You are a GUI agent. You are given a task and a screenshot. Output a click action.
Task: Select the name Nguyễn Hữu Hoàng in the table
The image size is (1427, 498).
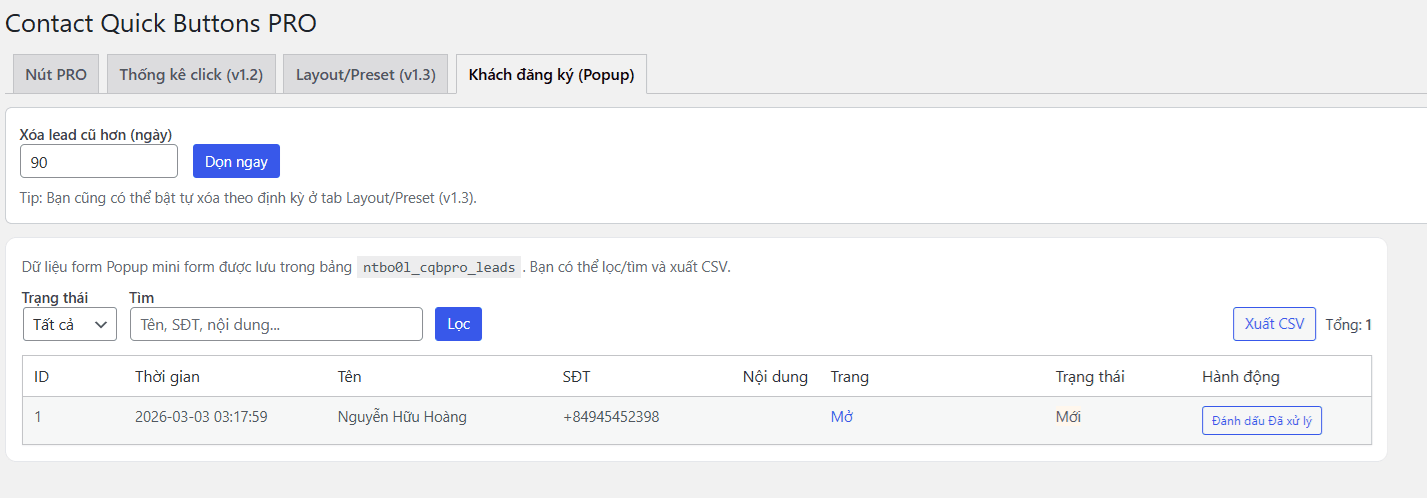pos(402,417)
